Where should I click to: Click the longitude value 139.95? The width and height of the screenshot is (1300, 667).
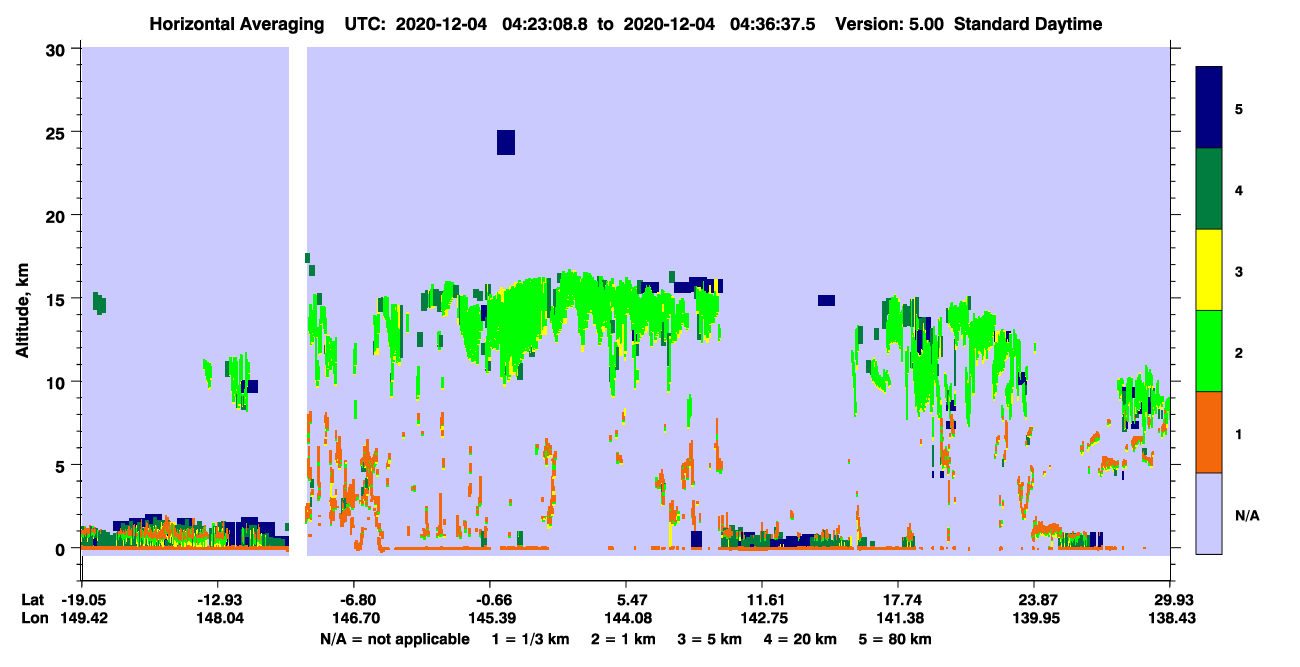click(x=1034, y=618)
